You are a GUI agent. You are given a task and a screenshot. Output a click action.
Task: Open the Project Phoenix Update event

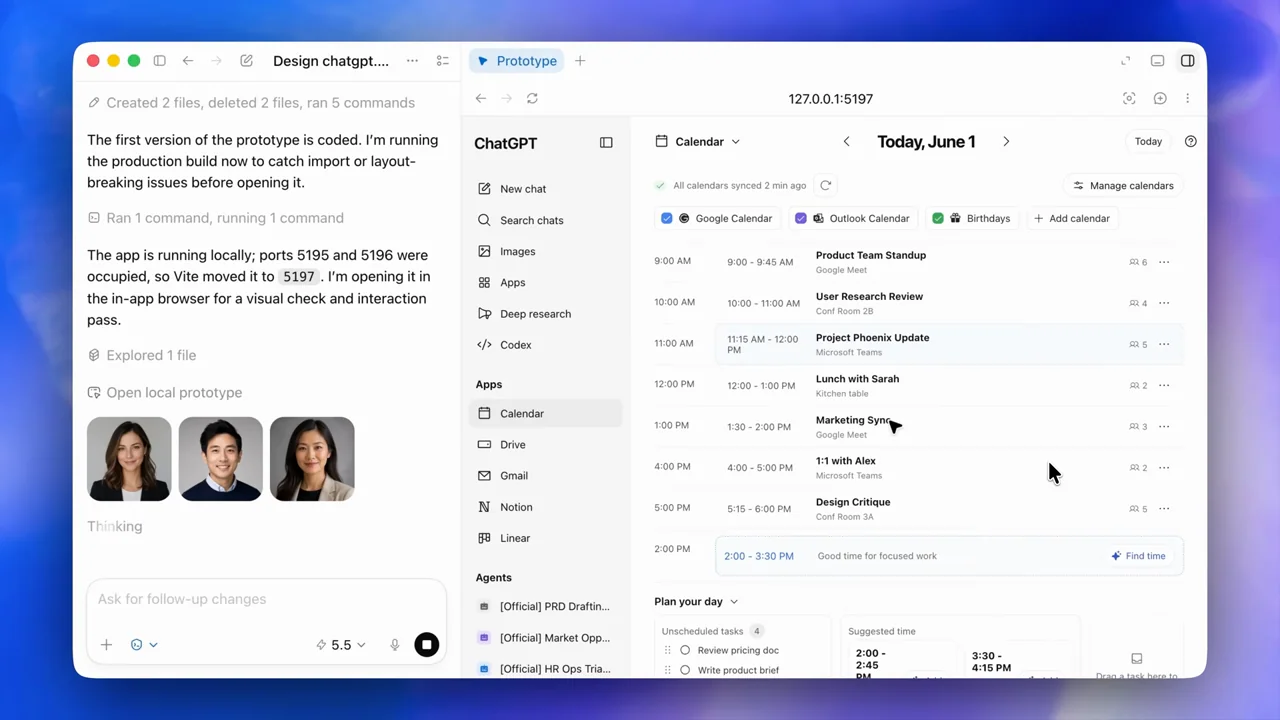click(949, 344)
